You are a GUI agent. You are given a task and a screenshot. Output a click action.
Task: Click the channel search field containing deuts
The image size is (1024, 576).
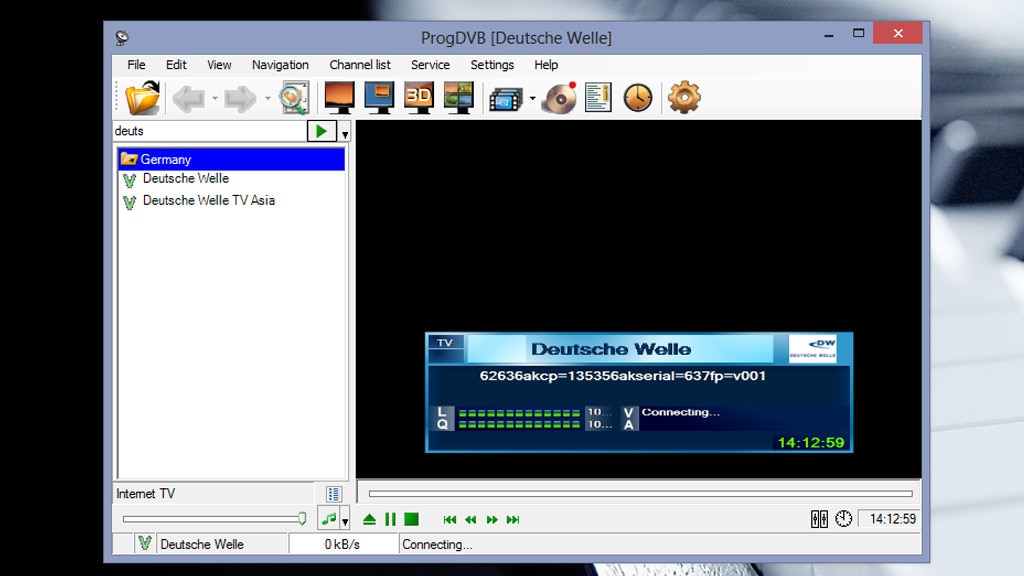pyautogui.click(x=208, y=131)
